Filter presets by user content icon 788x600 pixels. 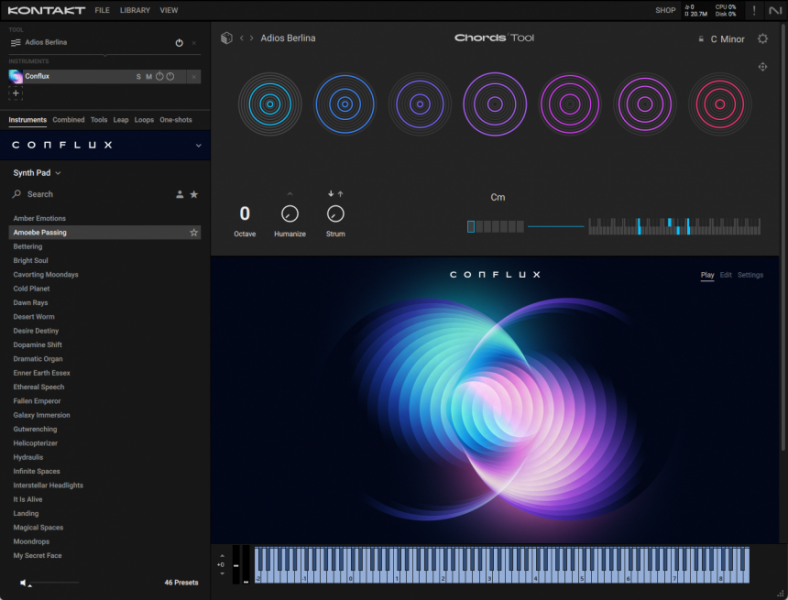click(179, 194)
